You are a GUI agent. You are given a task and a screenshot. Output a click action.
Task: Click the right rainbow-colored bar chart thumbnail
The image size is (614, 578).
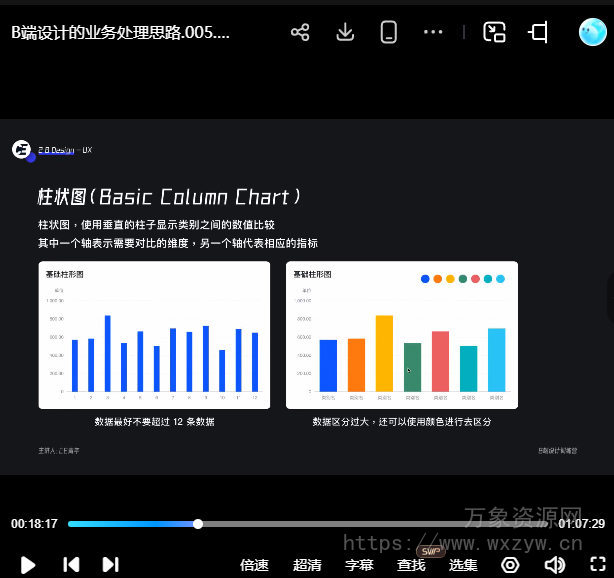coord(402,335)
